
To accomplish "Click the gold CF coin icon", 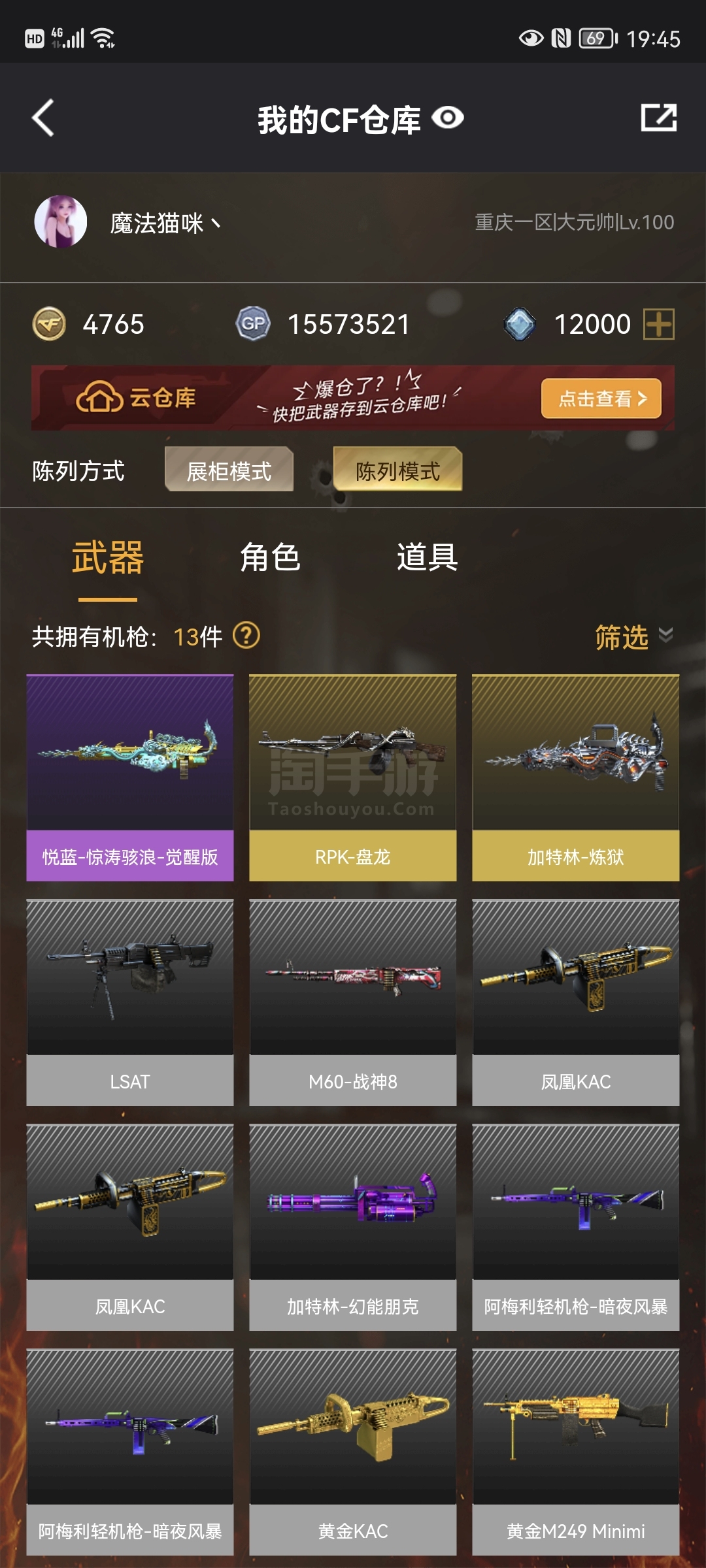I will [x=49, y=324].
